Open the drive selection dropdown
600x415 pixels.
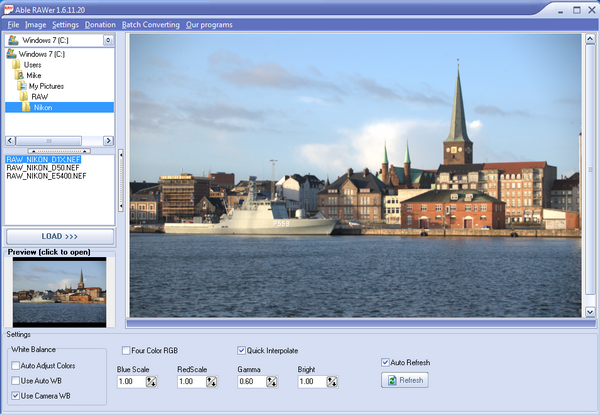tap(110, 40)
